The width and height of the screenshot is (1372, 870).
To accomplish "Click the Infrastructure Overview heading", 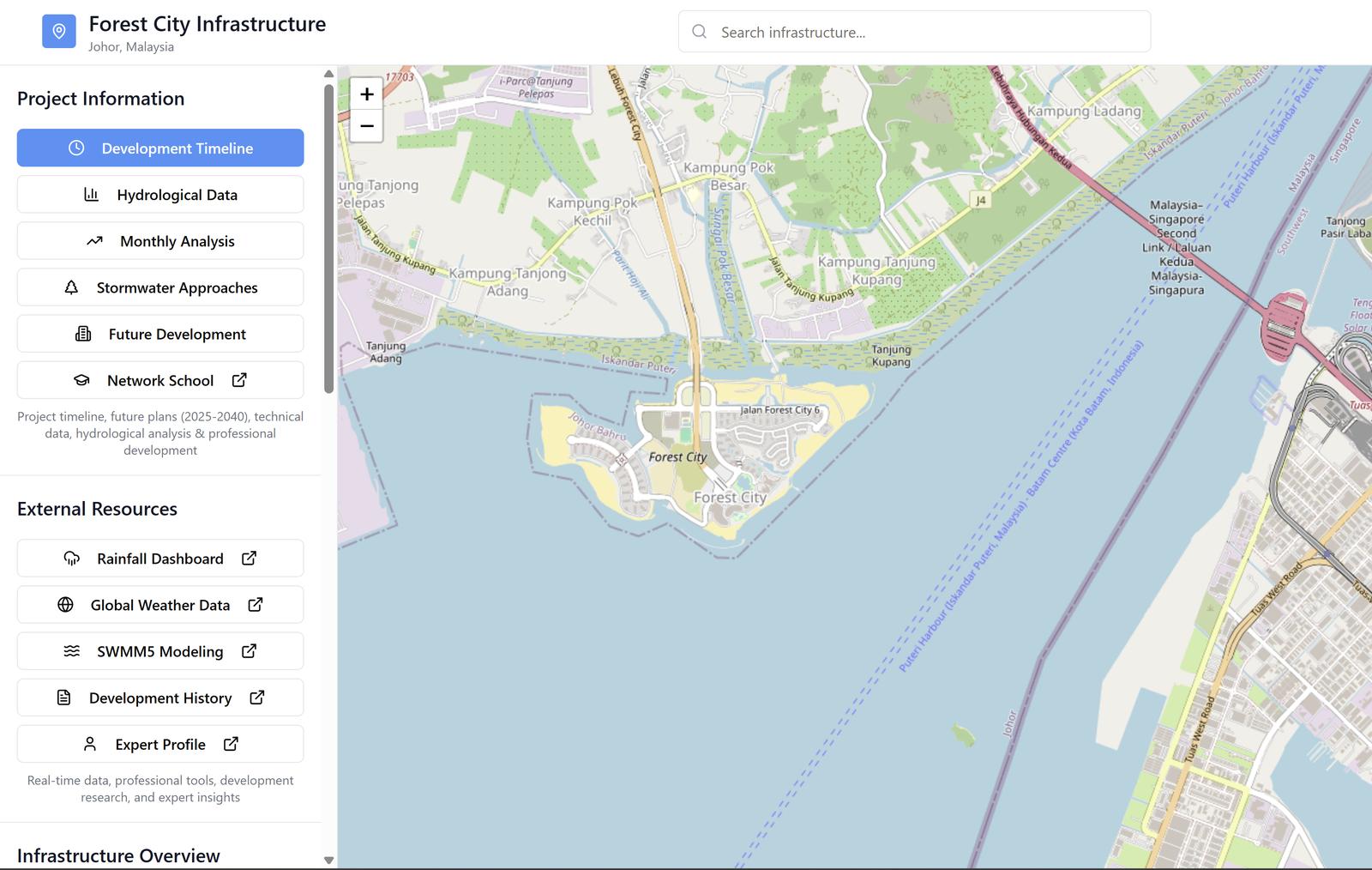I will click(x=118, y=855).
